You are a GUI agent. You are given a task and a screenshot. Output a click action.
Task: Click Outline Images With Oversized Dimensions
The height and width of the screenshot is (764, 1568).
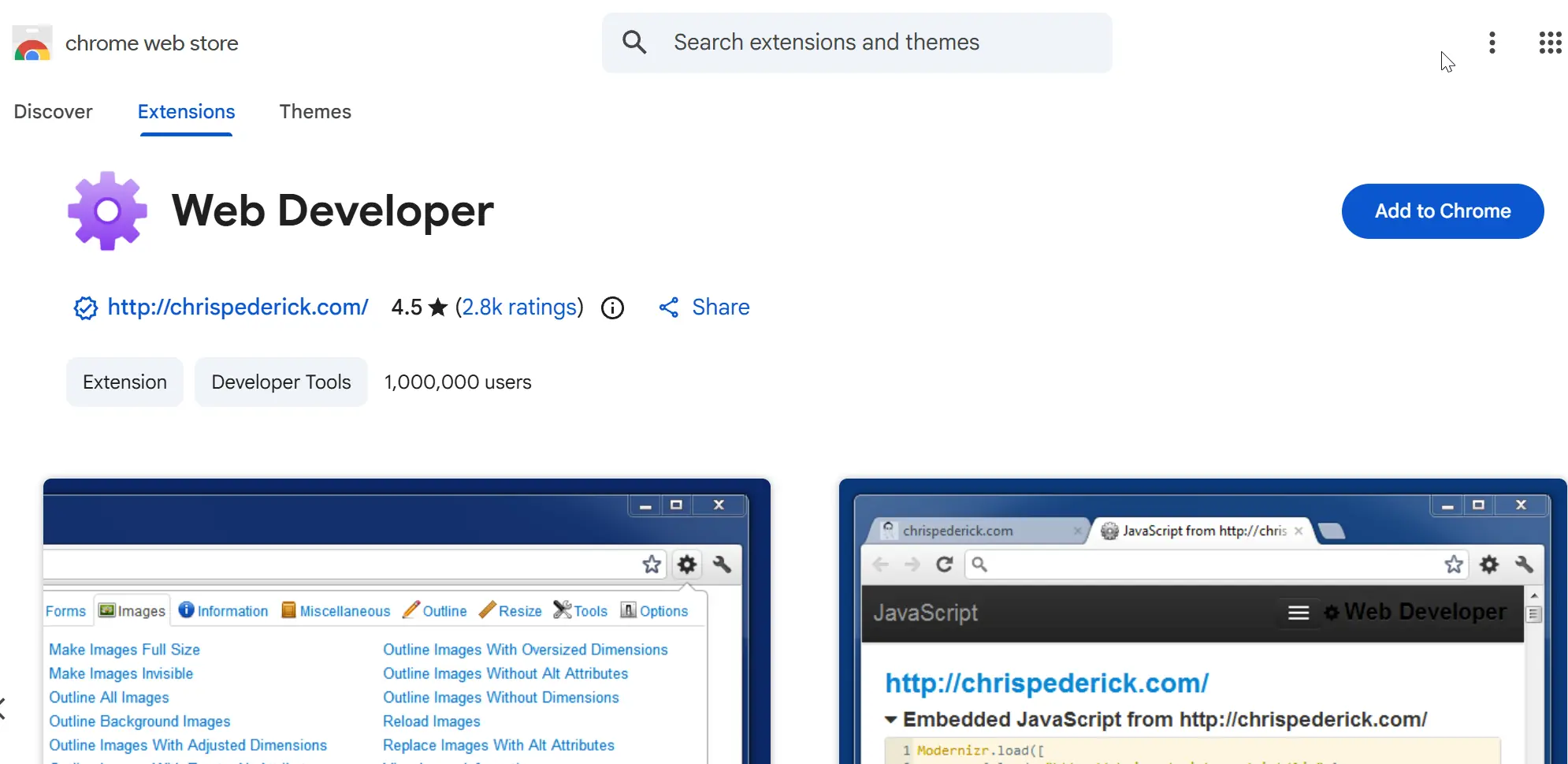tap(526, 650)
